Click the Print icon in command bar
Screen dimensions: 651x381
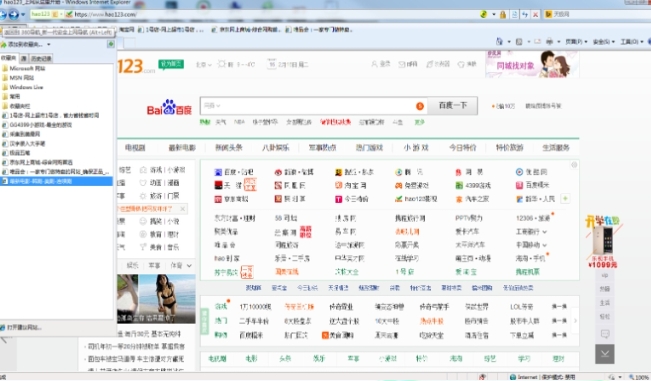pos(549,42)
